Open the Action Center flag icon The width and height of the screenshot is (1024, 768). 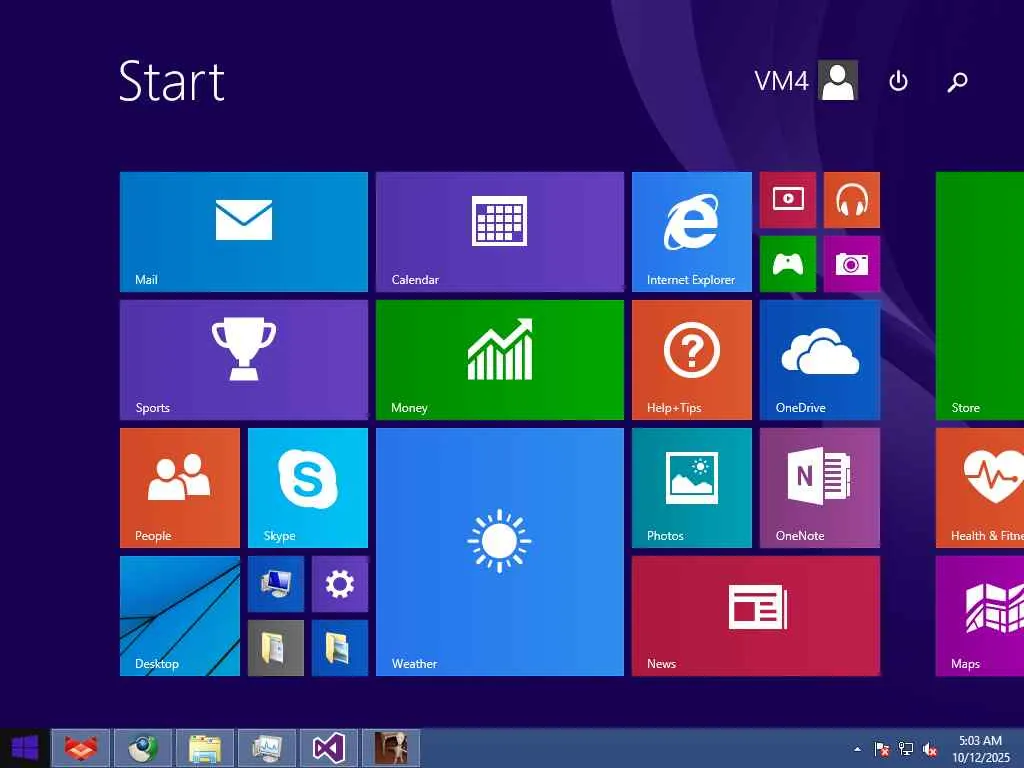(x=881, y=749)
